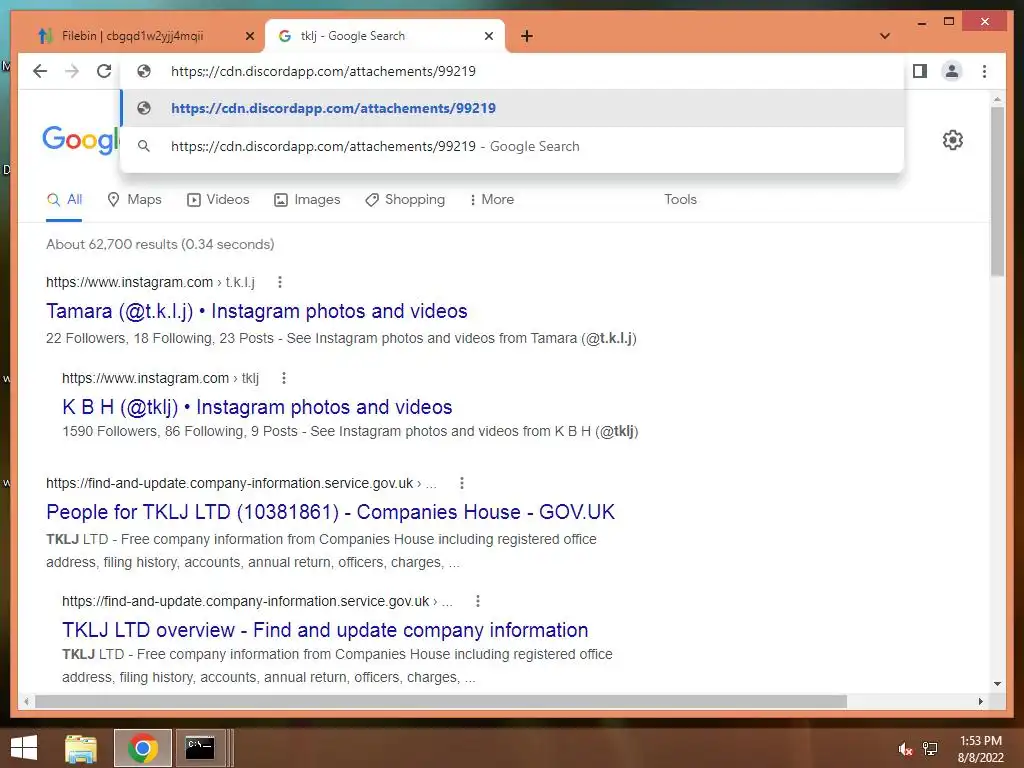Open options beside People for TKLJ LTD URL
This screenshot has height=768, width=1024.
tap(462, 483)
